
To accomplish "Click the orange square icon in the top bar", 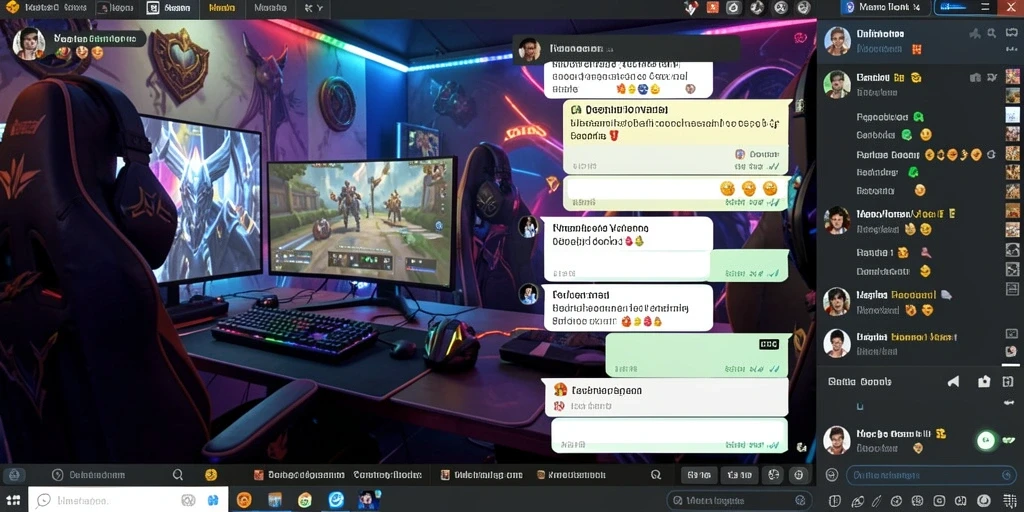I will pyautogui.click(x=713, y=8).
